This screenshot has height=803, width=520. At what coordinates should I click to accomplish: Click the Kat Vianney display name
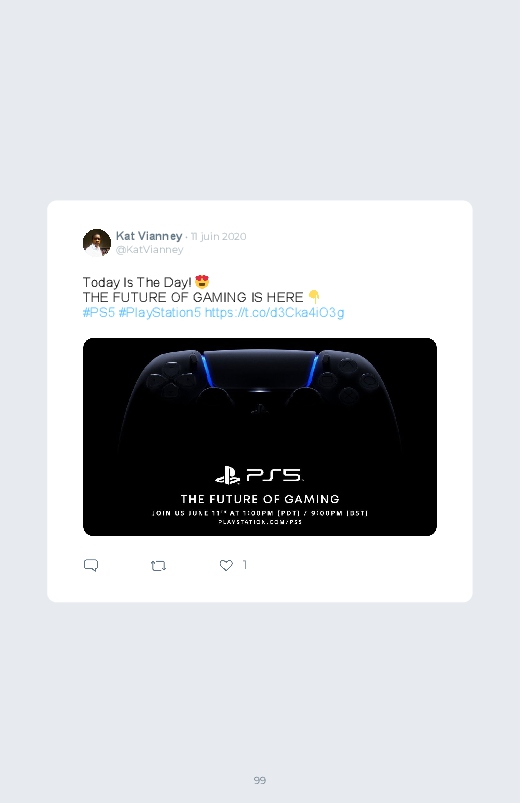149,236
